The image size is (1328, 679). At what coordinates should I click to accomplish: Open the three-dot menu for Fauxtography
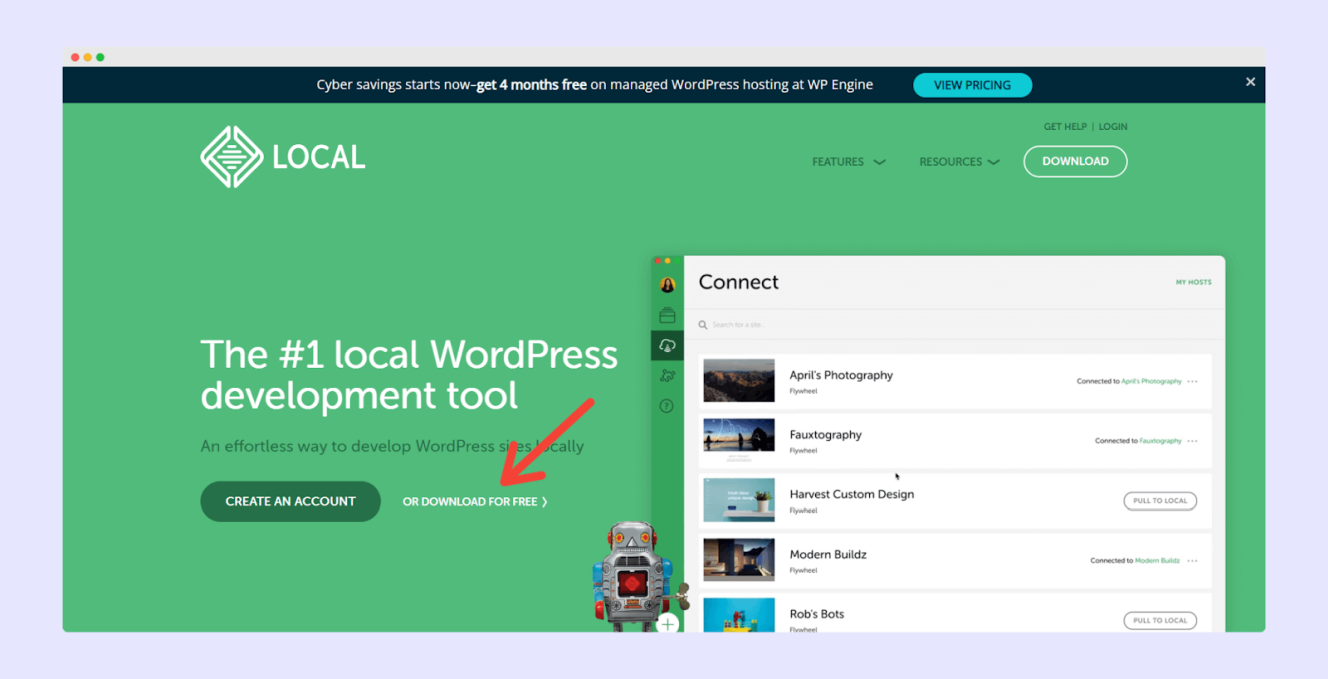(x=1192, y=441)
